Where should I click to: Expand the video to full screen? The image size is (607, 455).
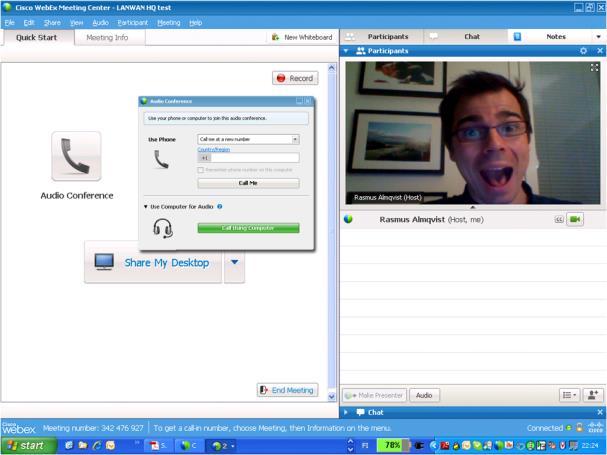pos(595,68)
